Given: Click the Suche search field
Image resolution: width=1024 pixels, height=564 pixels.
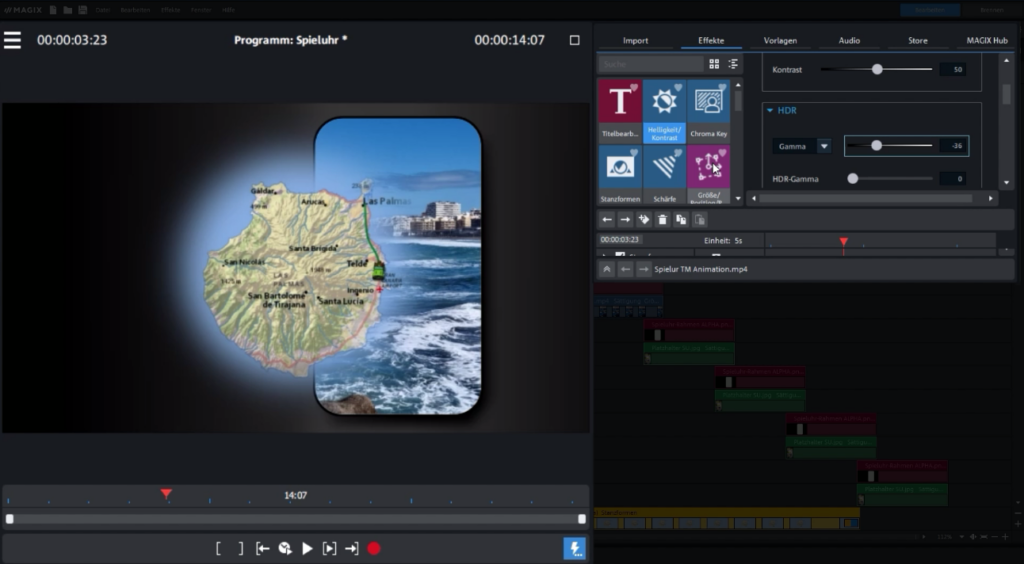Looking at the screenshot, I should click(650, 64).
